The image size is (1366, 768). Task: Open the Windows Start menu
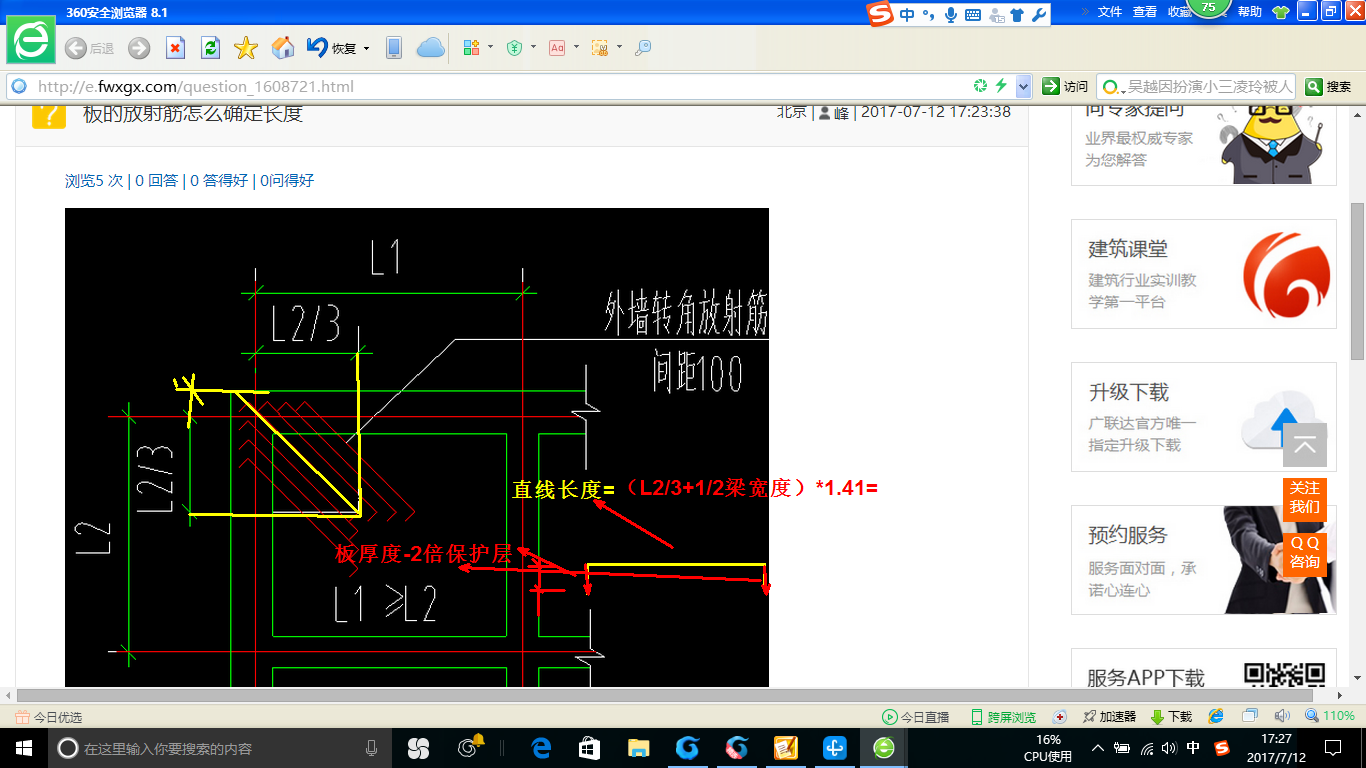(23, 748)
